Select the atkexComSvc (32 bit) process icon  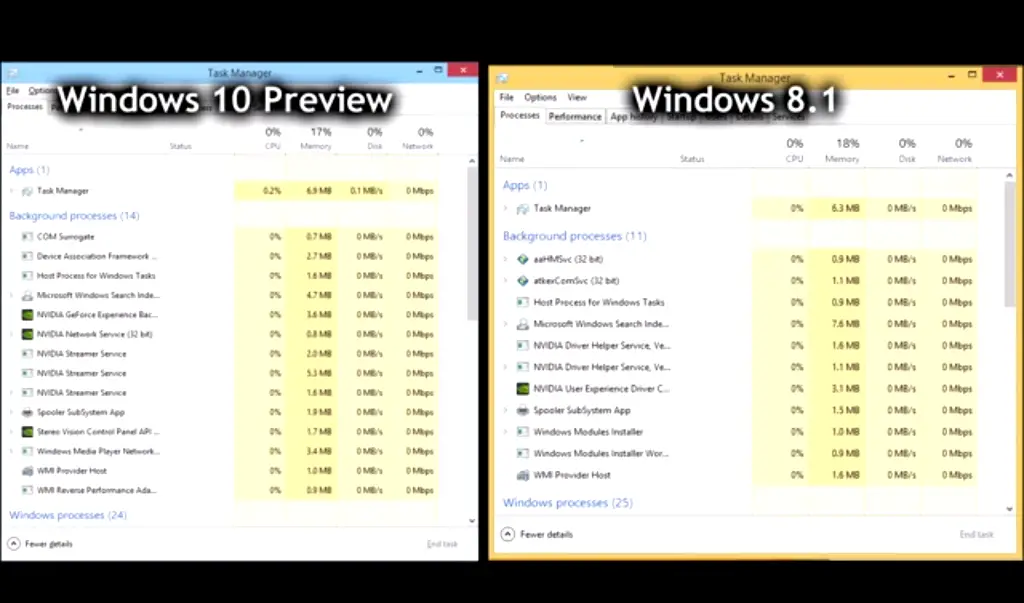coord(522,281)
